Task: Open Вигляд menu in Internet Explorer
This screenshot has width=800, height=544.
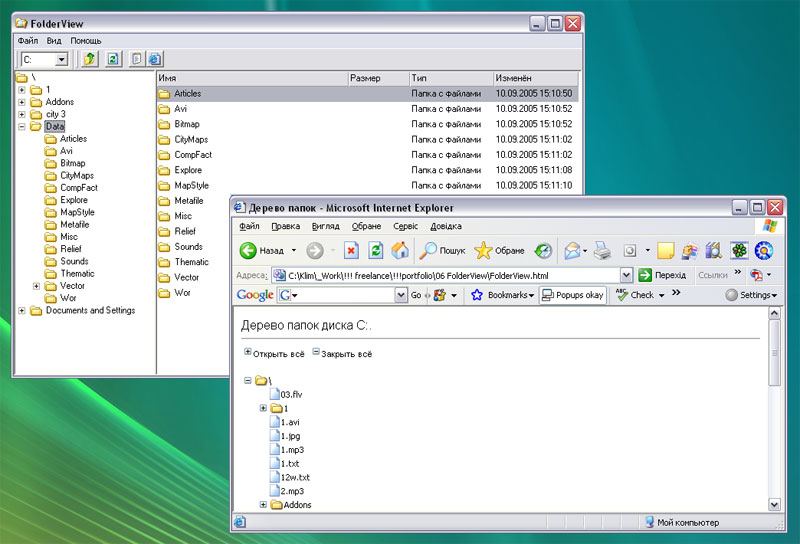Action: pyautogui.click(x=326, y=226)
